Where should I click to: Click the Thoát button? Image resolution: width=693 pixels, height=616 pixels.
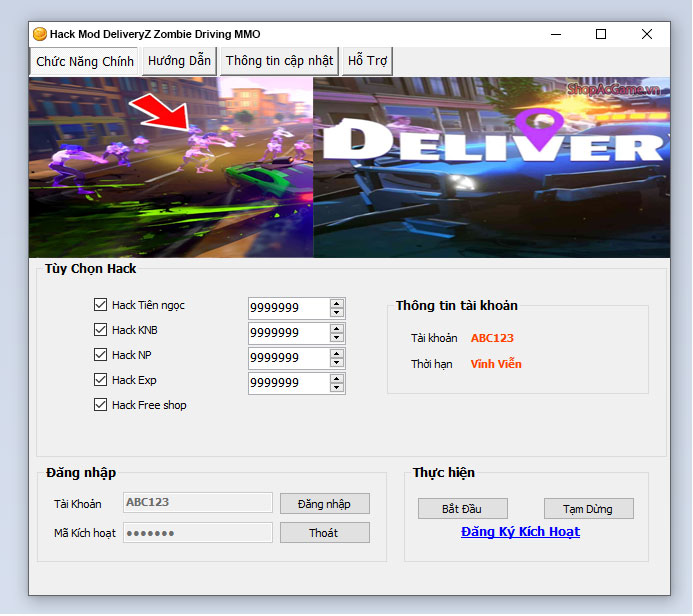(x=325, y=533)
